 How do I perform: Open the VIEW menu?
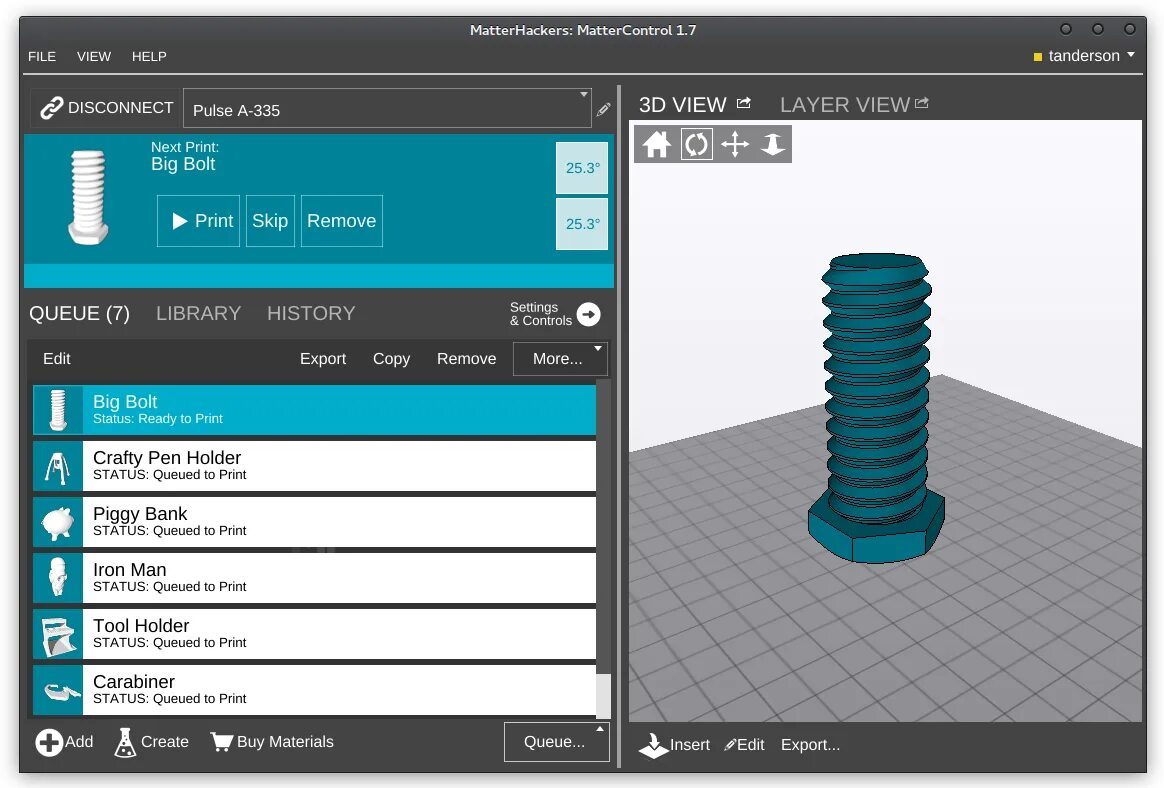94,56
